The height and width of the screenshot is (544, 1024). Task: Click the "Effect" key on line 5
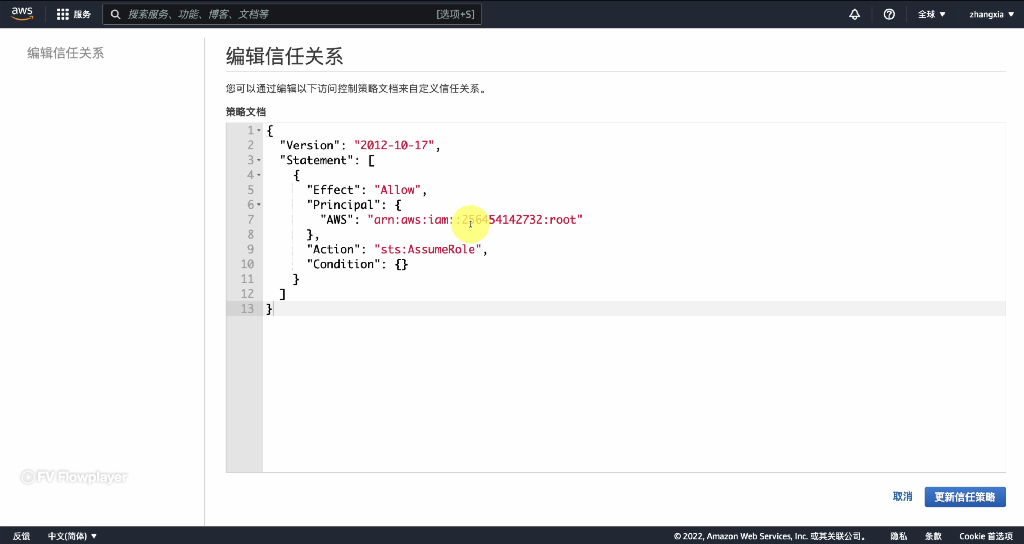coord(333,189)
